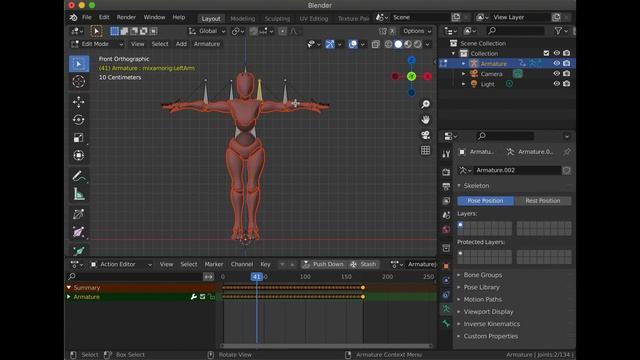
Task: Toggle X-ray view icon
Action: pos(376,44)
